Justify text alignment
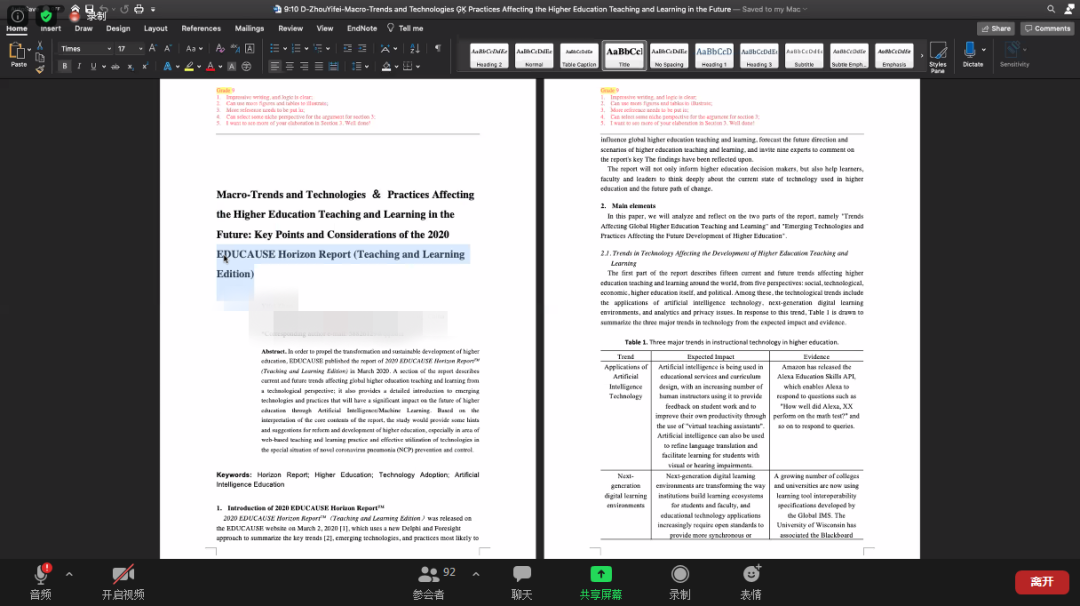 (318, 67)
